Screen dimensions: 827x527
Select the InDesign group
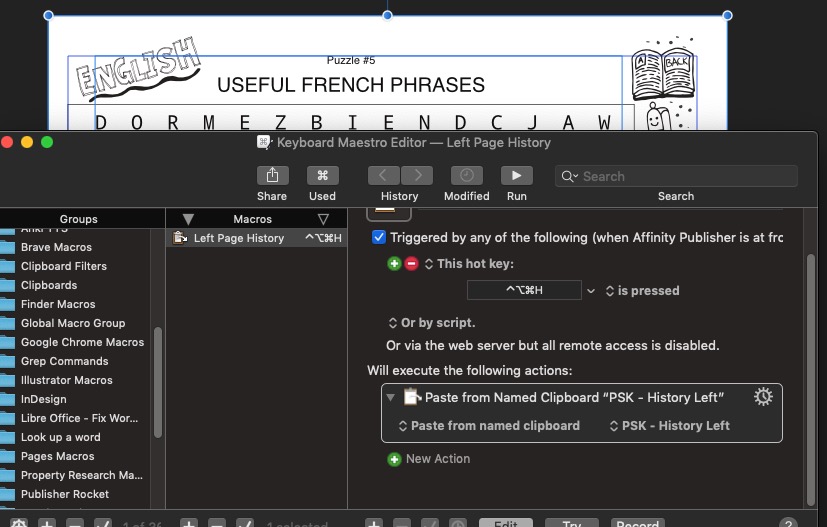coord(44,399)
